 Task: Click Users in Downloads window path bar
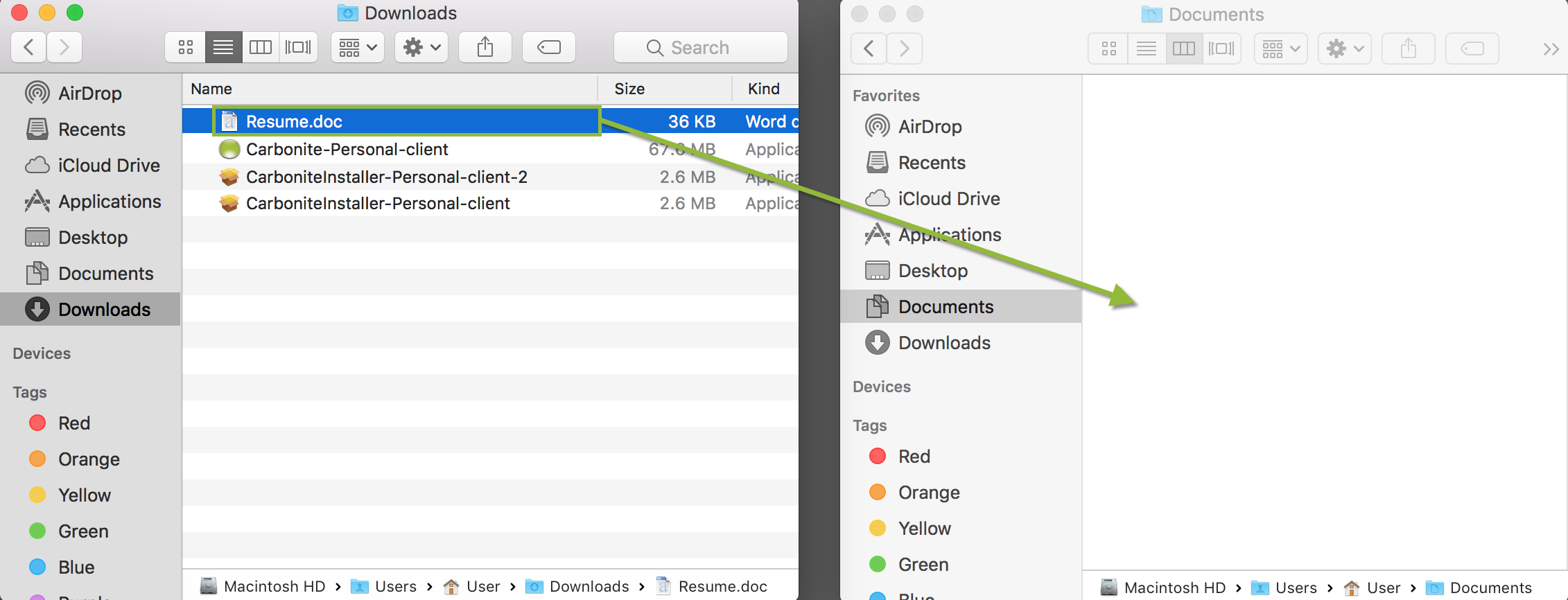[x=383, y=586]
